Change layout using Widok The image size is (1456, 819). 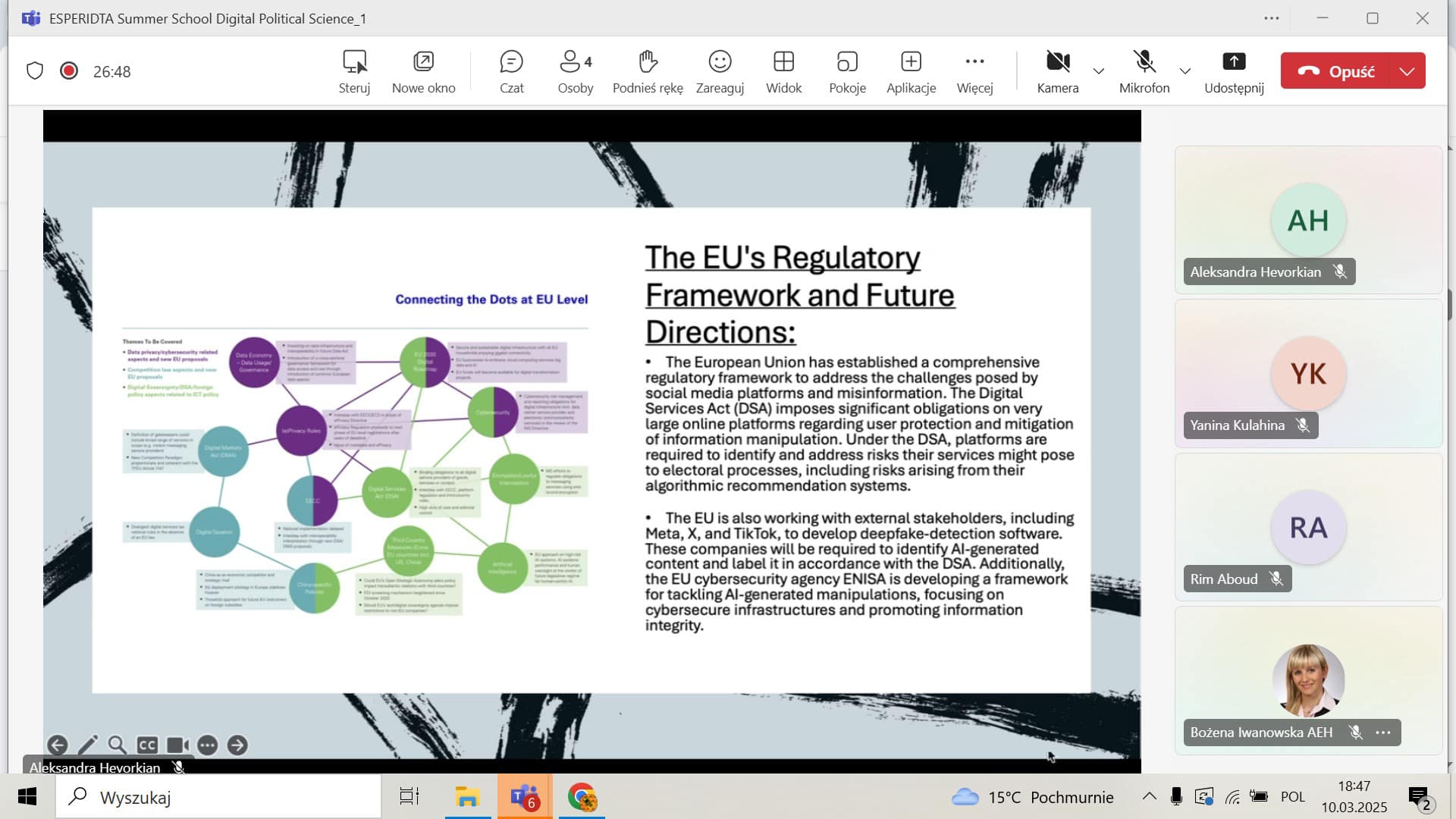(x=783, y=72)
